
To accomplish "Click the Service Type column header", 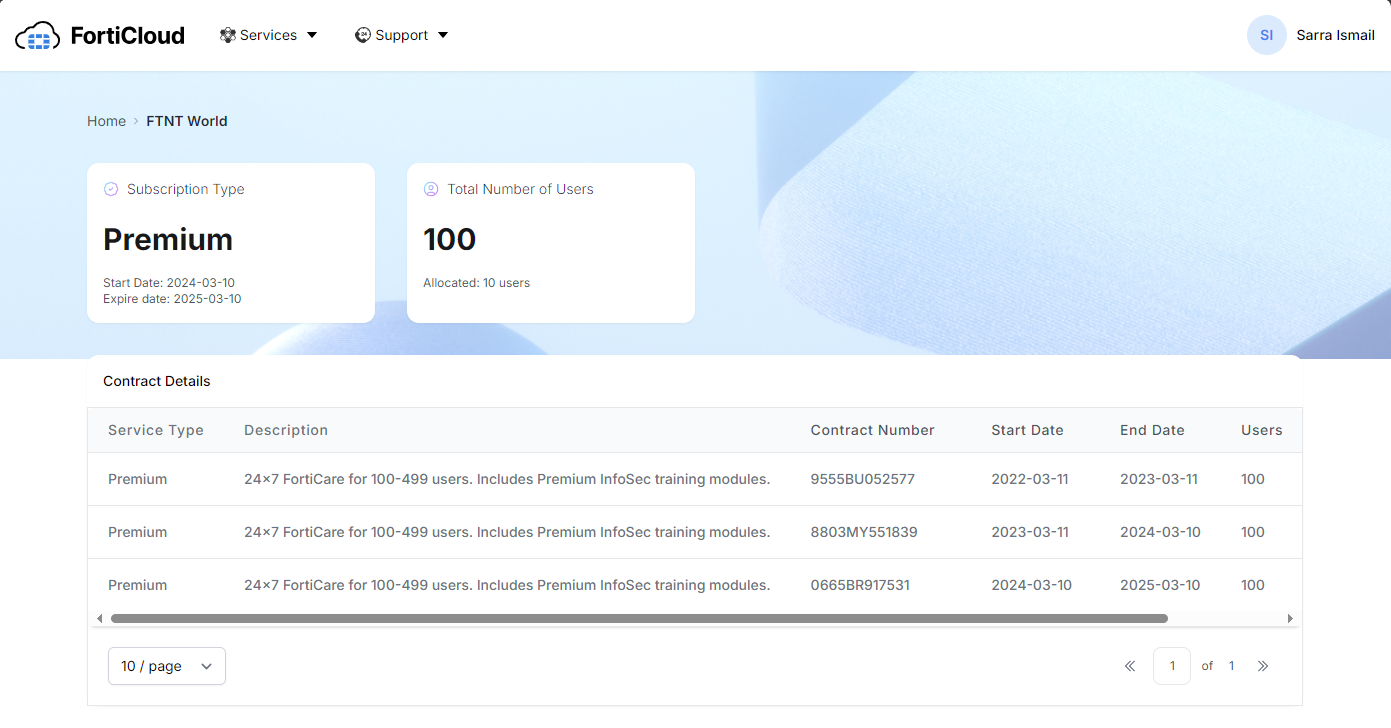I will [156, 430].
